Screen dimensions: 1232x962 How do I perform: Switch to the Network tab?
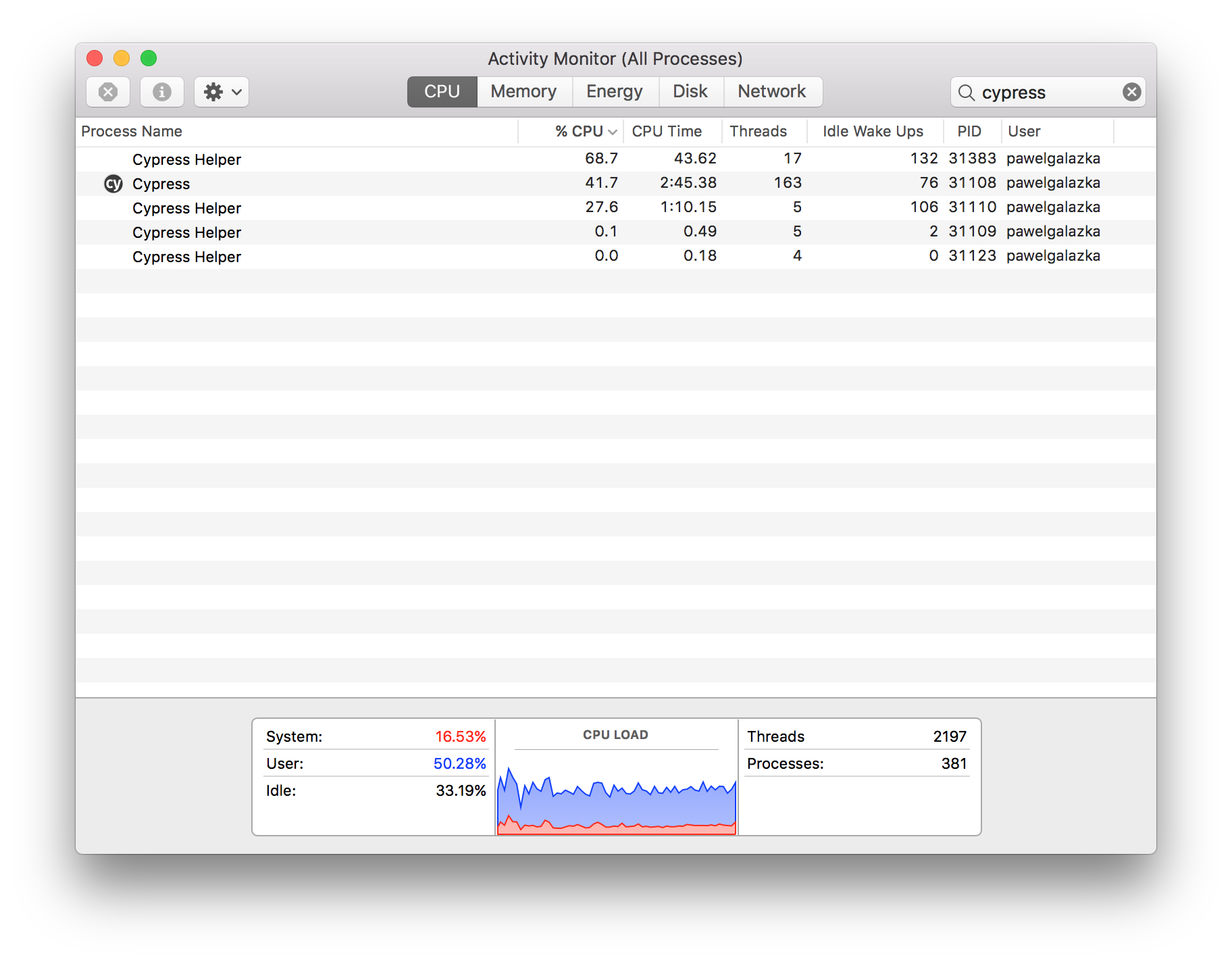tap(772, 92)
